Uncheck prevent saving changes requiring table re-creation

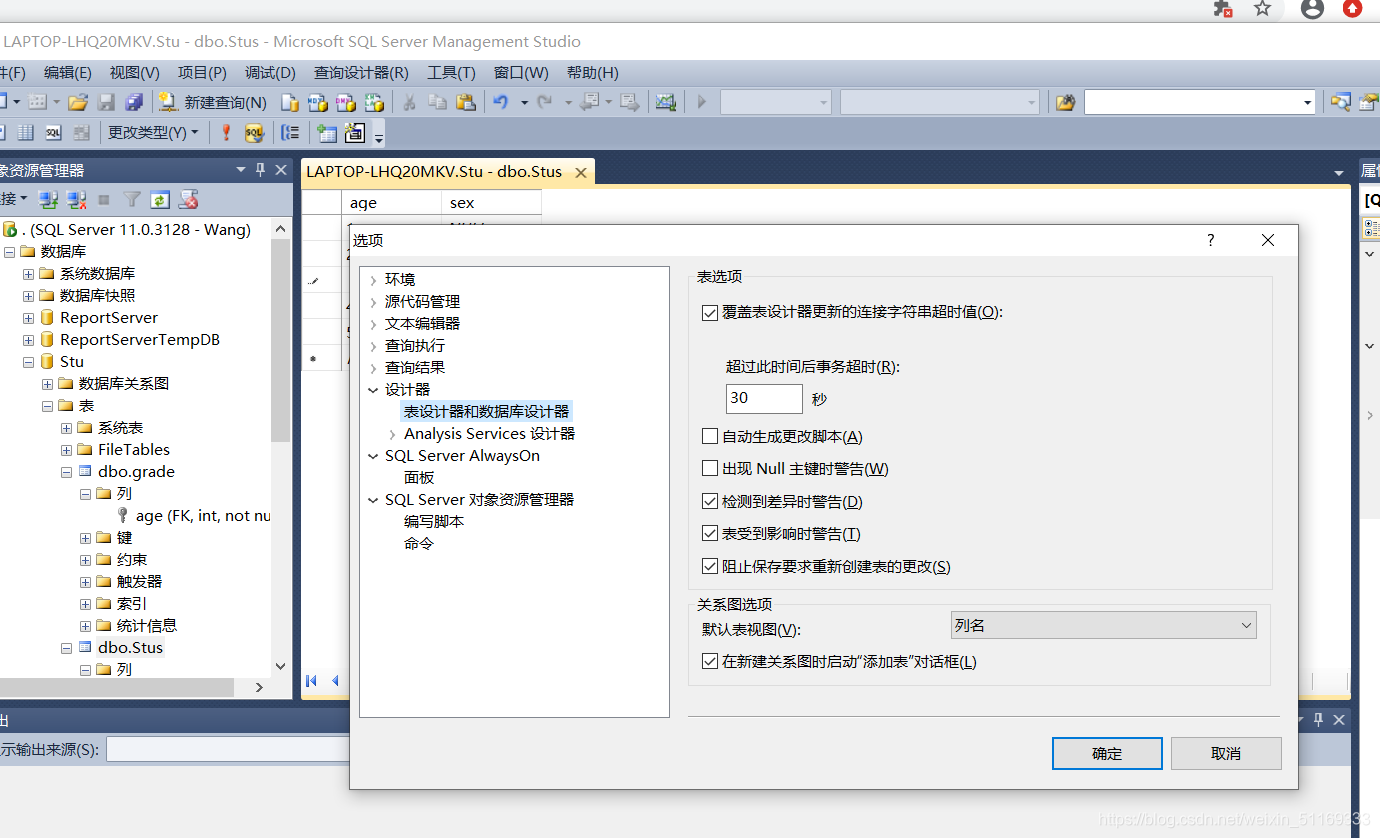[x=710, y=566]
